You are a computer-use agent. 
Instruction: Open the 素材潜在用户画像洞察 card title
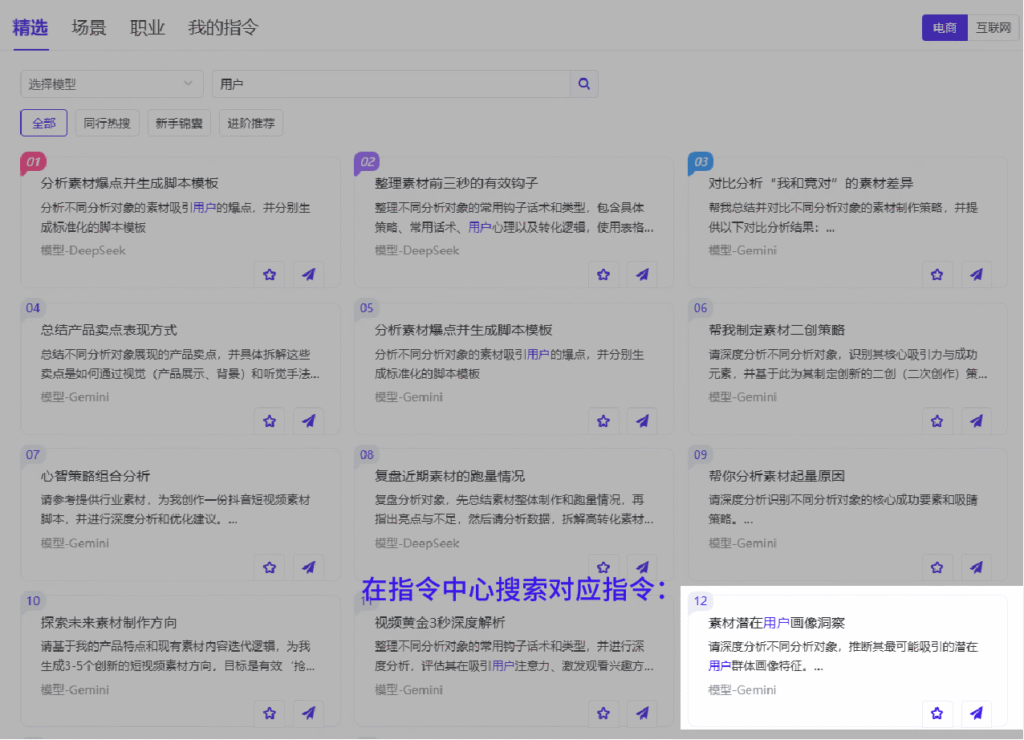pyautogui.click(x=764, y=622)
